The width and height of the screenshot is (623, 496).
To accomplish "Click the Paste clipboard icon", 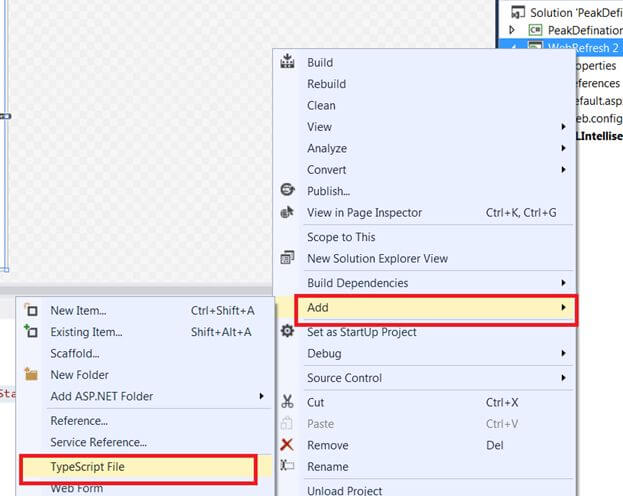I will coord(287,423).
